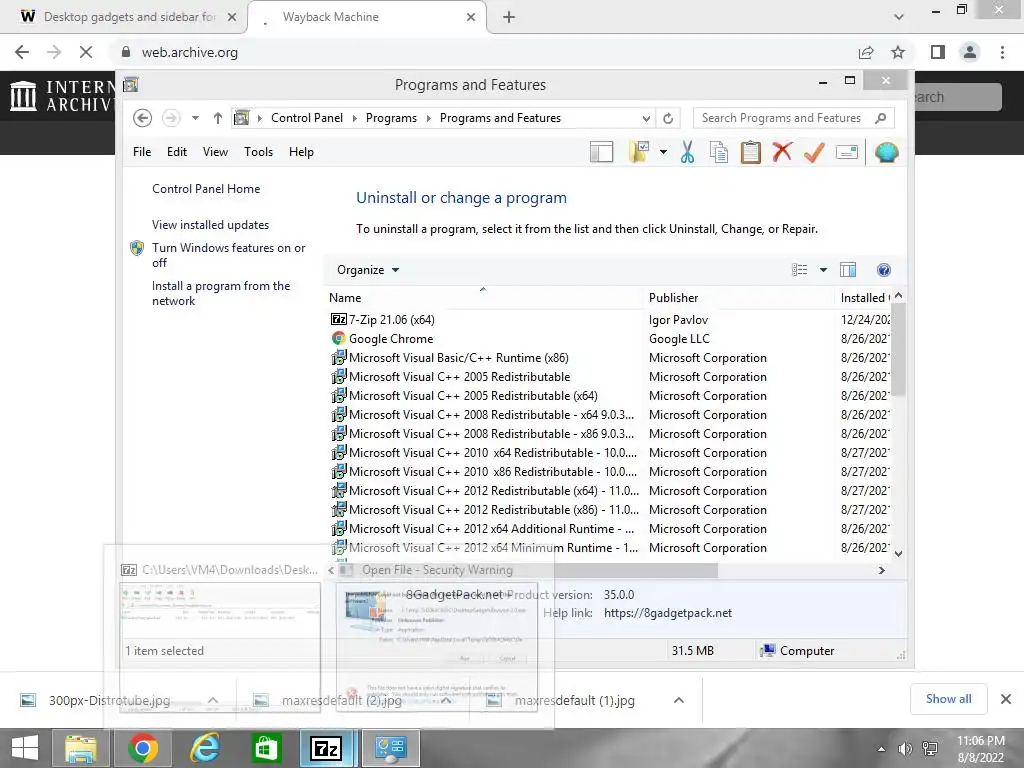Select Microsoft Visual C++ 2012 x64 Additional Runtime
The width and height of the screenshot is (1024, 768).
pos(491,528)
